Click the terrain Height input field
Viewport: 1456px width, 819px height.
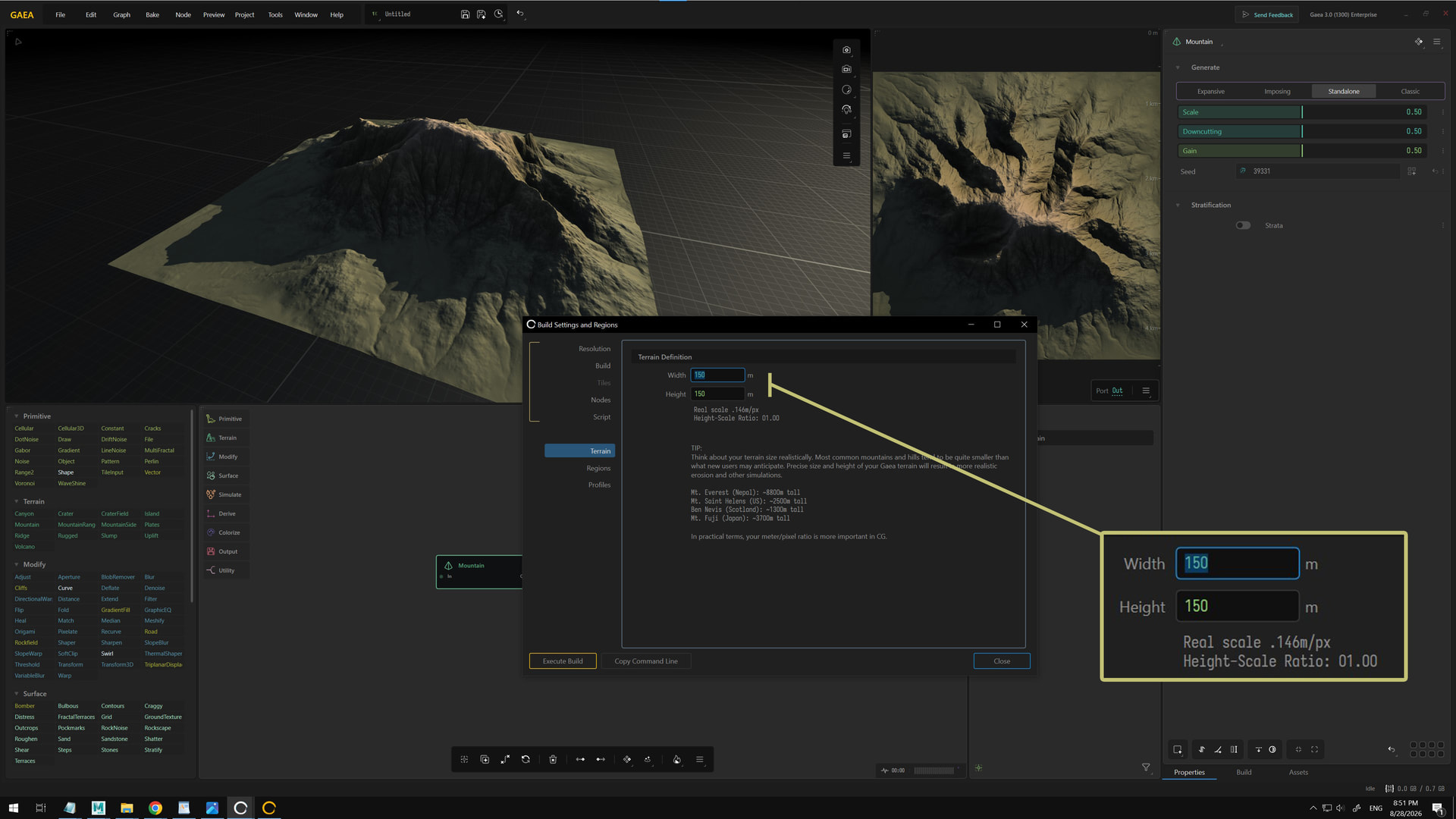(x=717, y=394)
